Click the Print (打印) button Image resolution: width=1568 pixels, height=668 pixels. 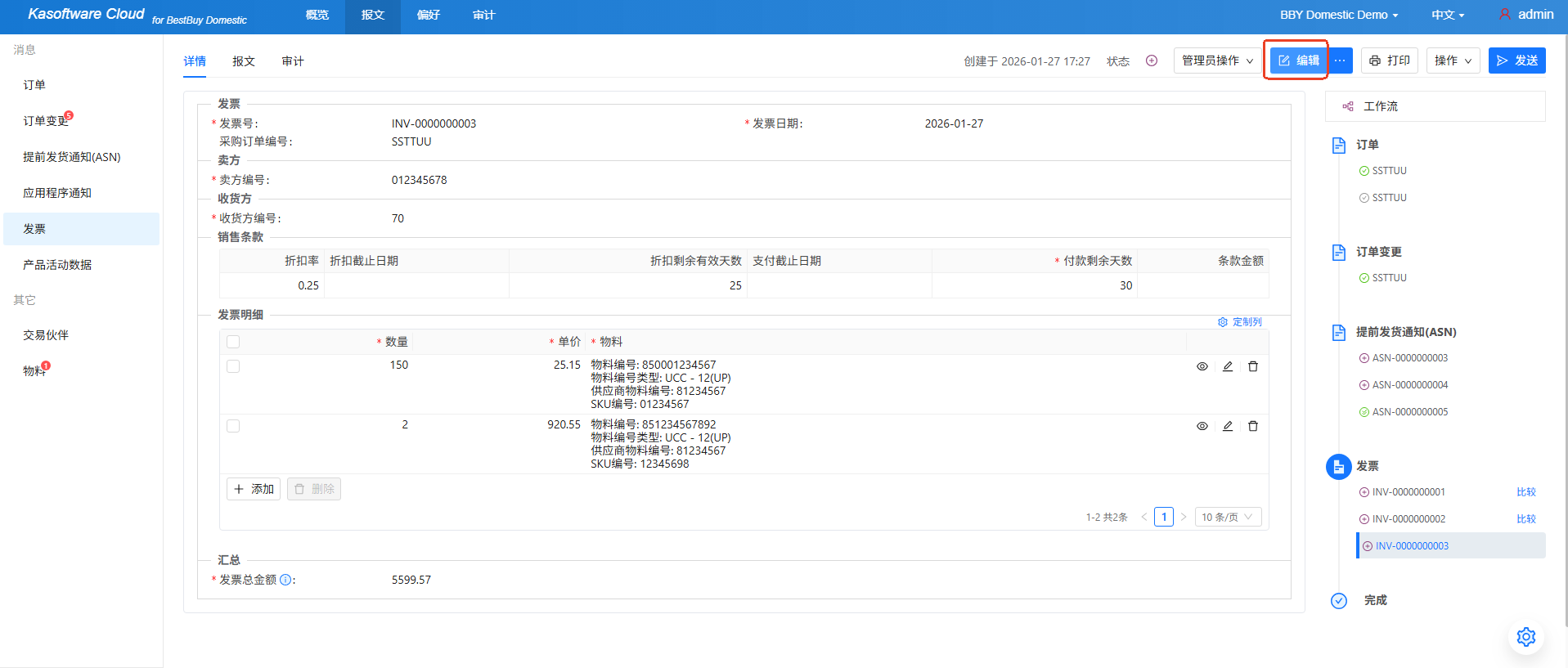pos(1390,61)
